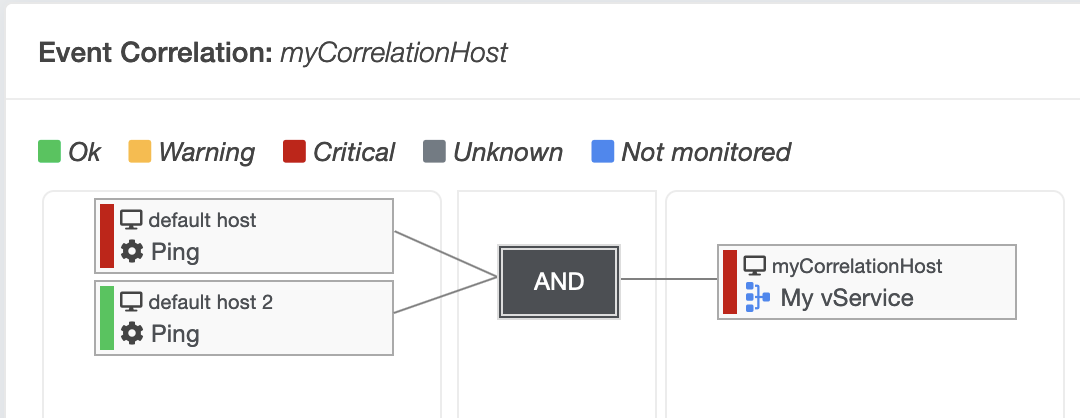The image size is (1080, 418).
Task: Click the blue Not monitored legend square
Action: (x=603, y=151)
